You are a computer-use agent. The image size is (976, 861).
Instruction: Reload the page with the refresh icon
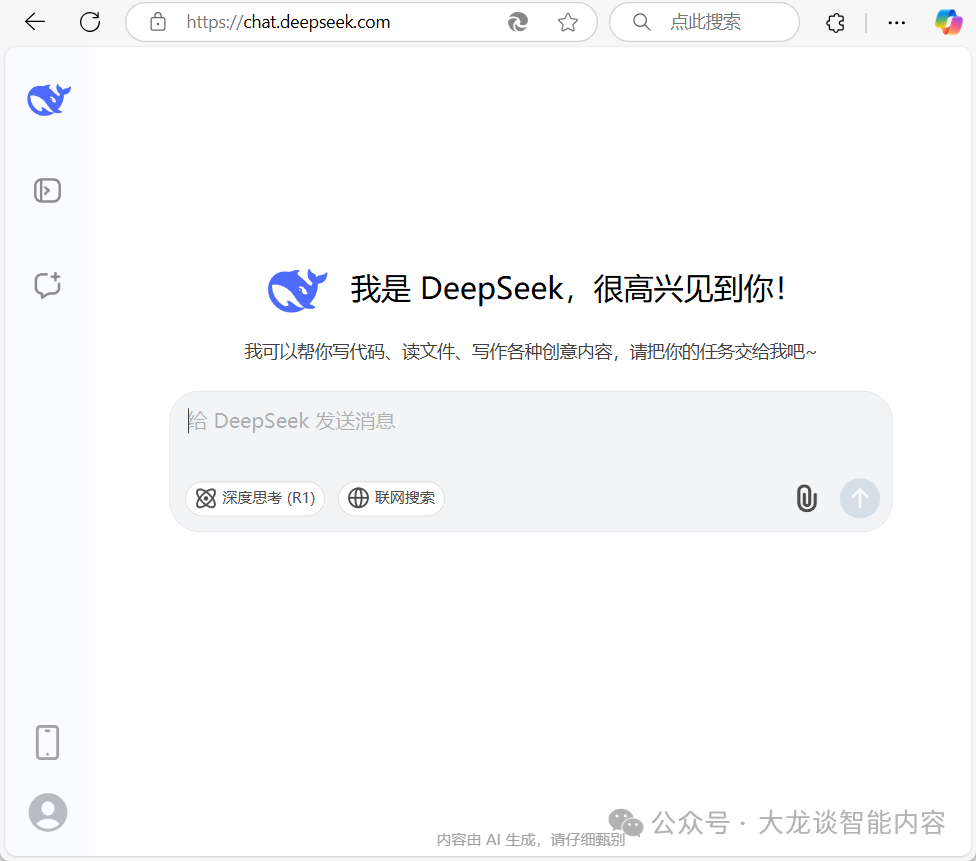[x=90, y=22]
